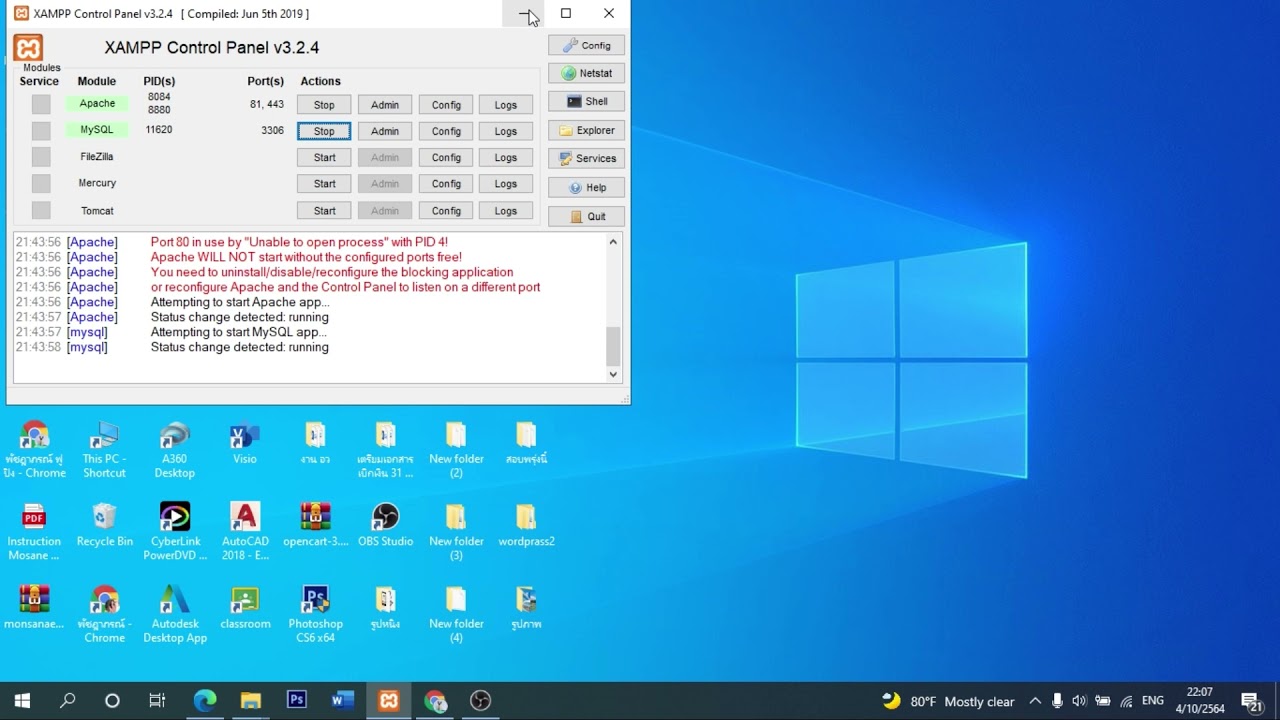Switch to Photoshop in the taskbar
This screenshot has width=1280, height=720.
297,701
